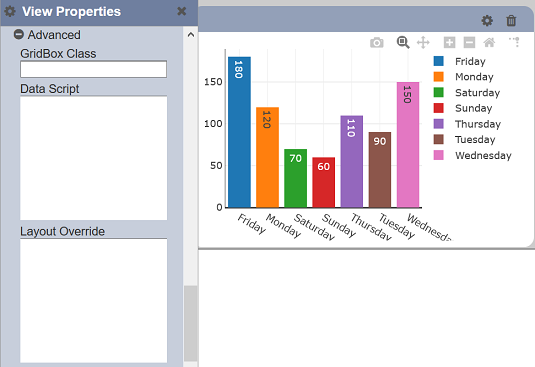
Task: Click the orange Monday legend swatch
Action: (x=438, y=77)
